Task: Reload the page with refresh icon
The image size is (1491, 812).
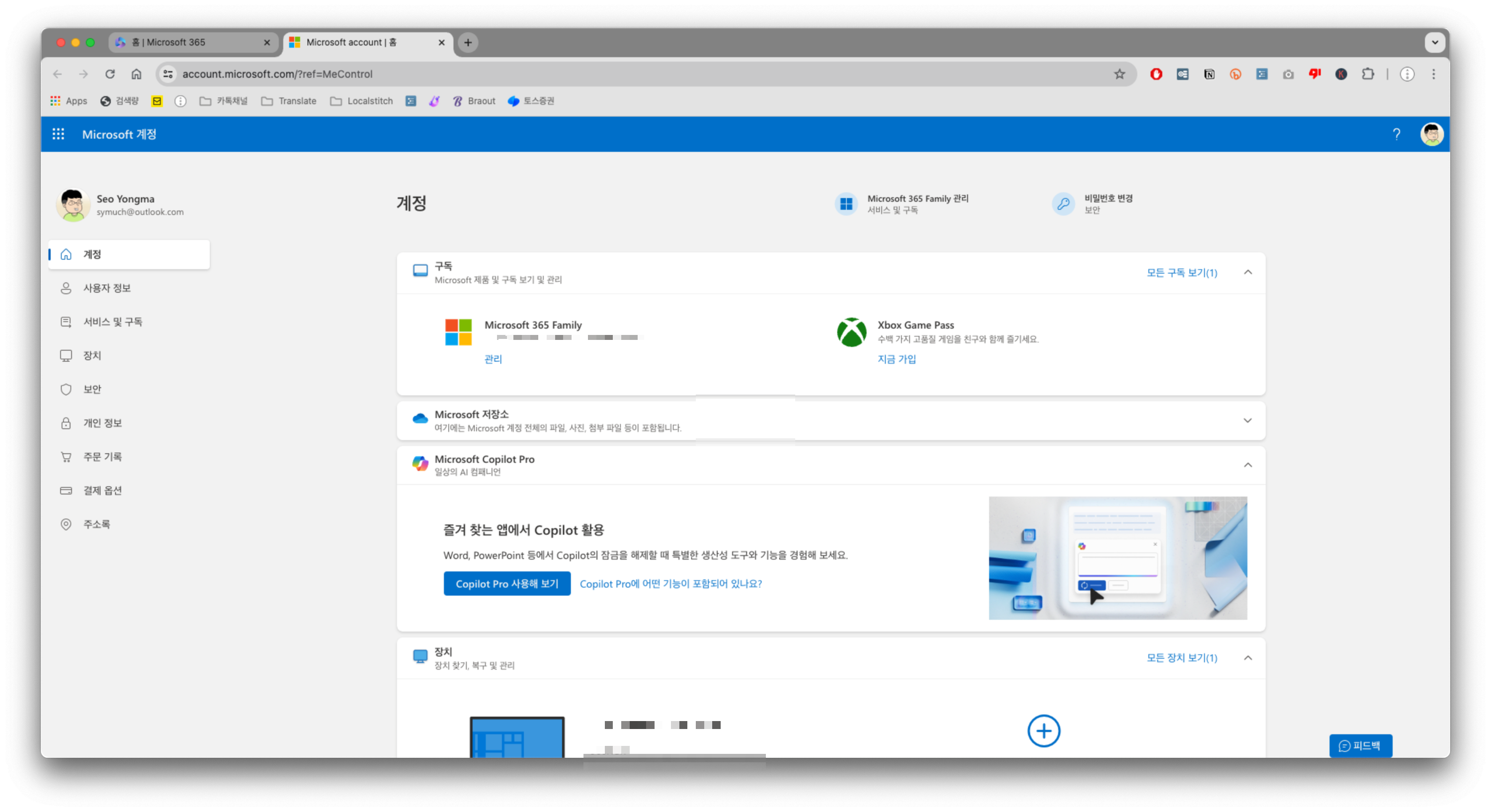Action: point(110,74)
